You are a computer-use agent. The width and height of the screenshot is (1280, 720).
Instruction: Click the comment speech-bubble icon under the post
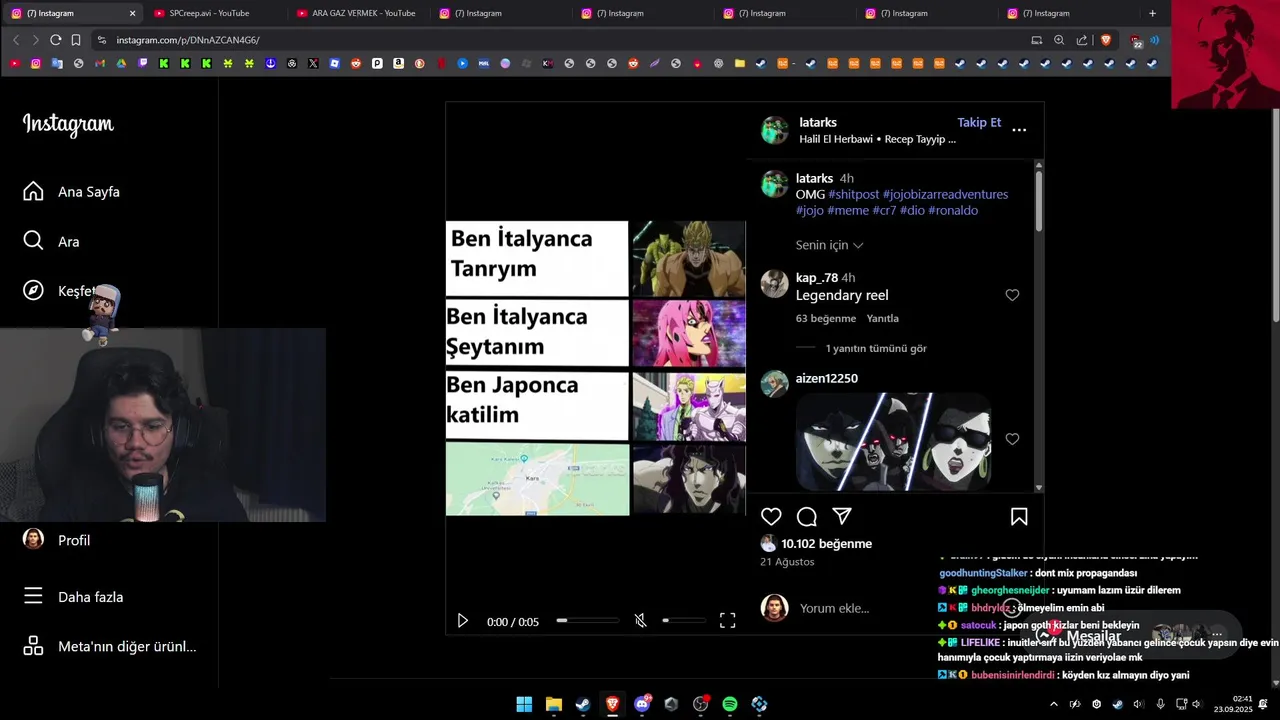pyautogui.click(x=807, y=516)
